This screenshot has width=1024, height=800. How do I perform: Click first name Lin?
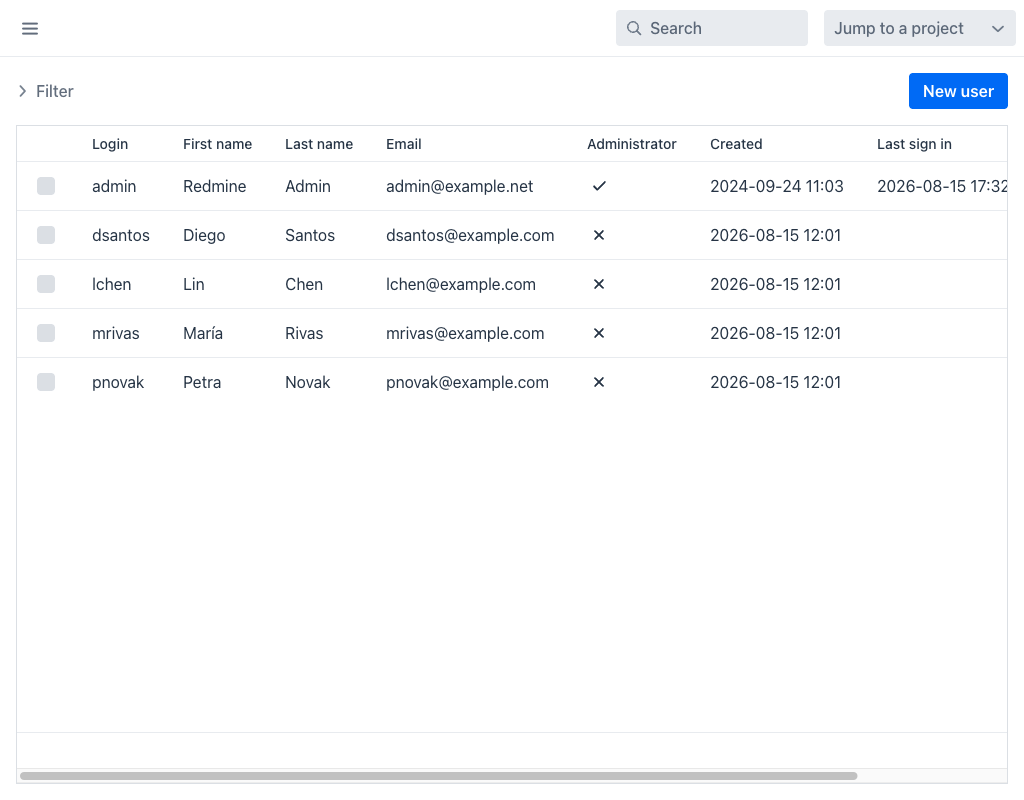point(193,284)
